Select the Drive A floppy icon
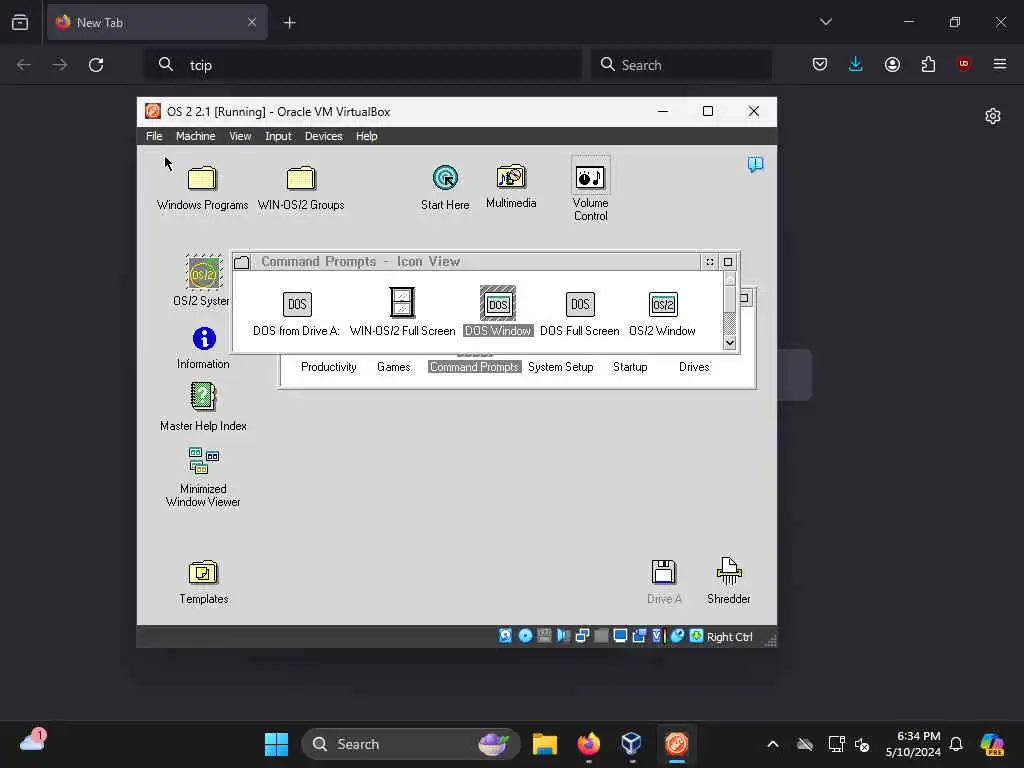This screenshot has width=1024, height=768. coord(664,572)
